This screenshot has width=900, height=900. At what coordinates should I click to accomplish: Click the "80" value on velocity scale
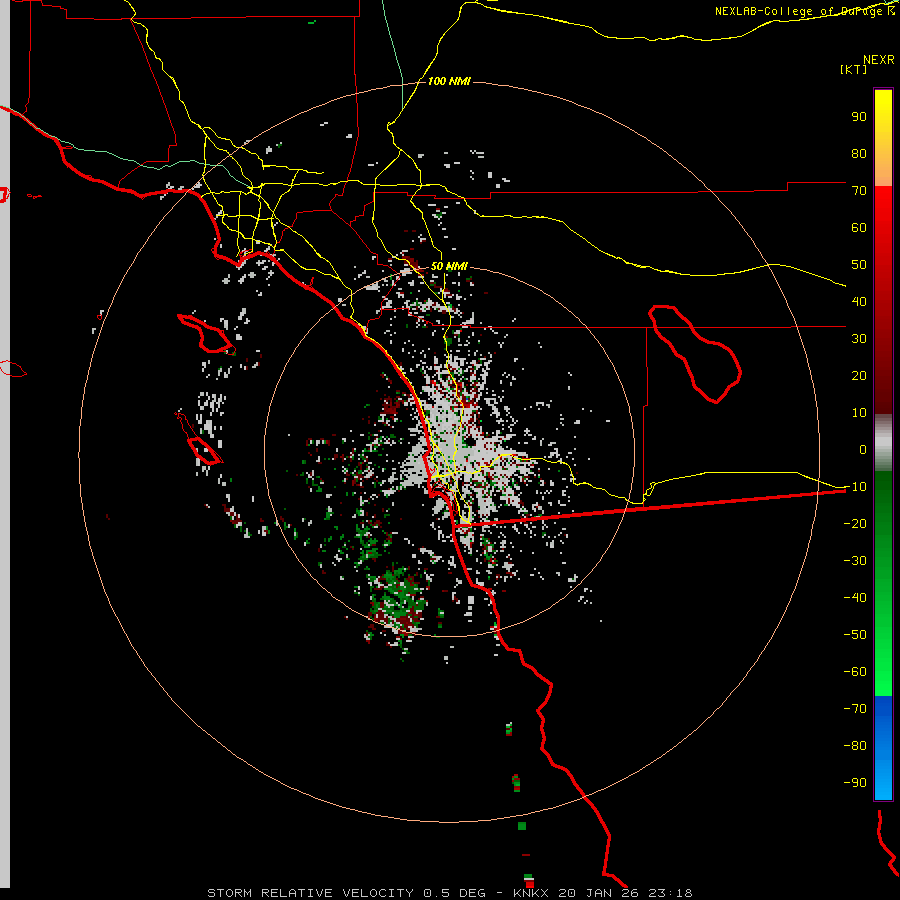tap(859, 153)
